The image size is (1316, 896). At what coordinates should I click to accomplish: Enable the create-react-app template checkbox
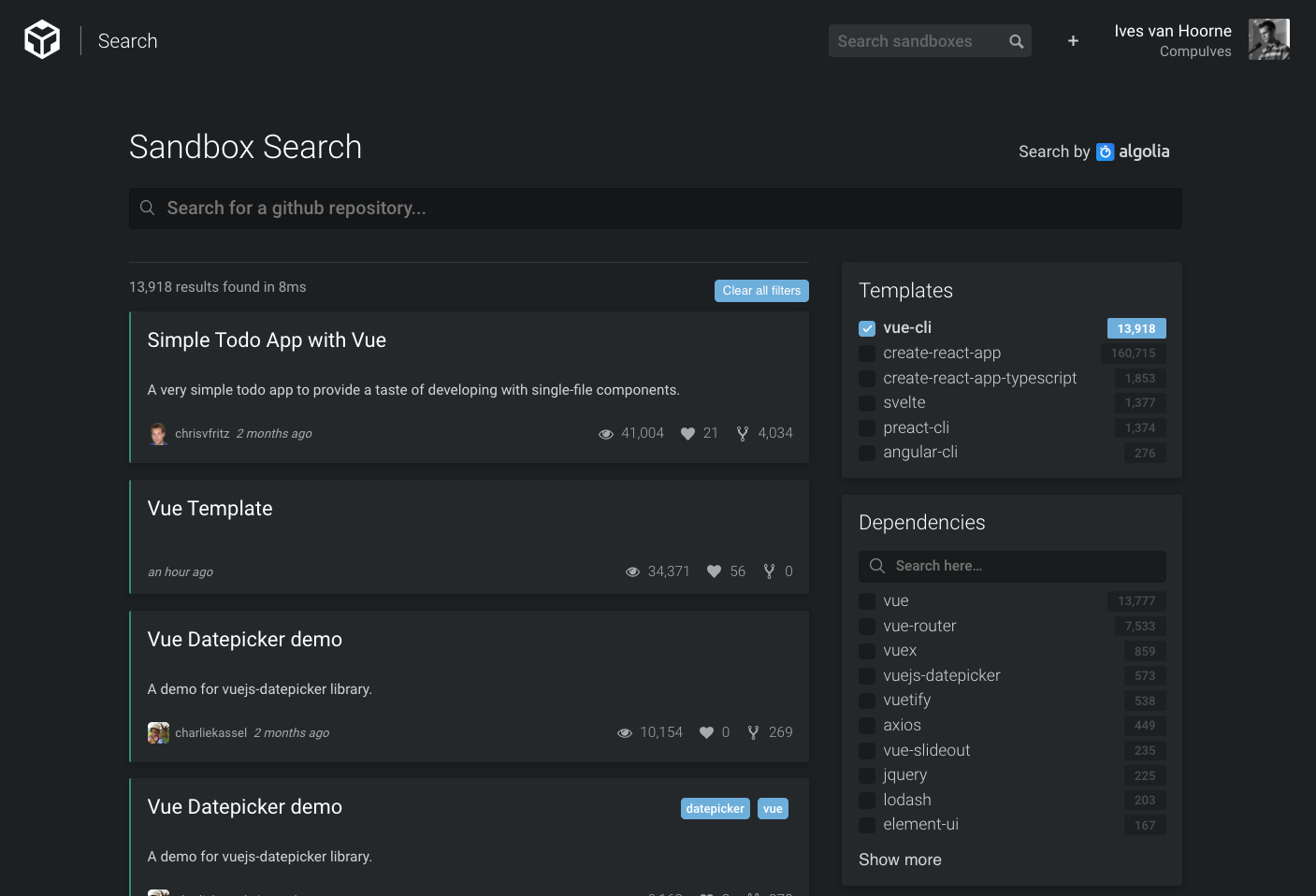(x=867, y=354)
